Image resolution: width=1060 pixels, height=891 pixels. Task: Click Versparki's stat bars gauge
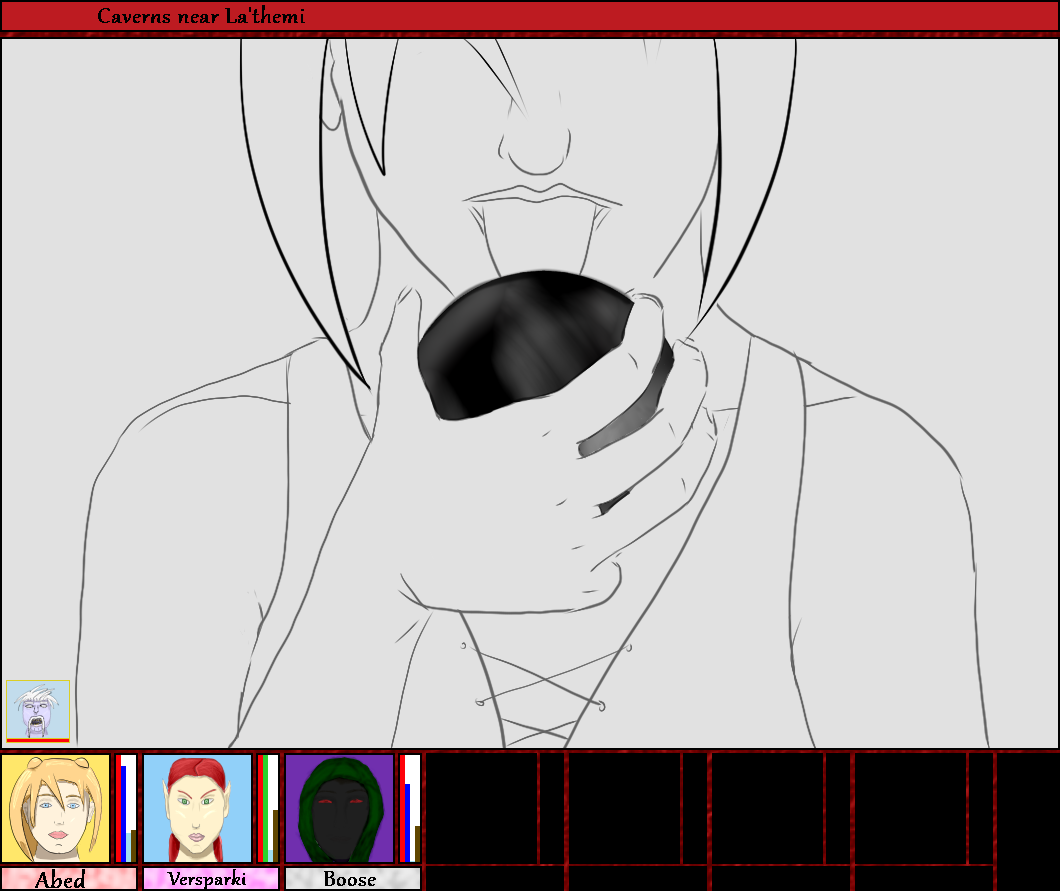tap(268, 808)
